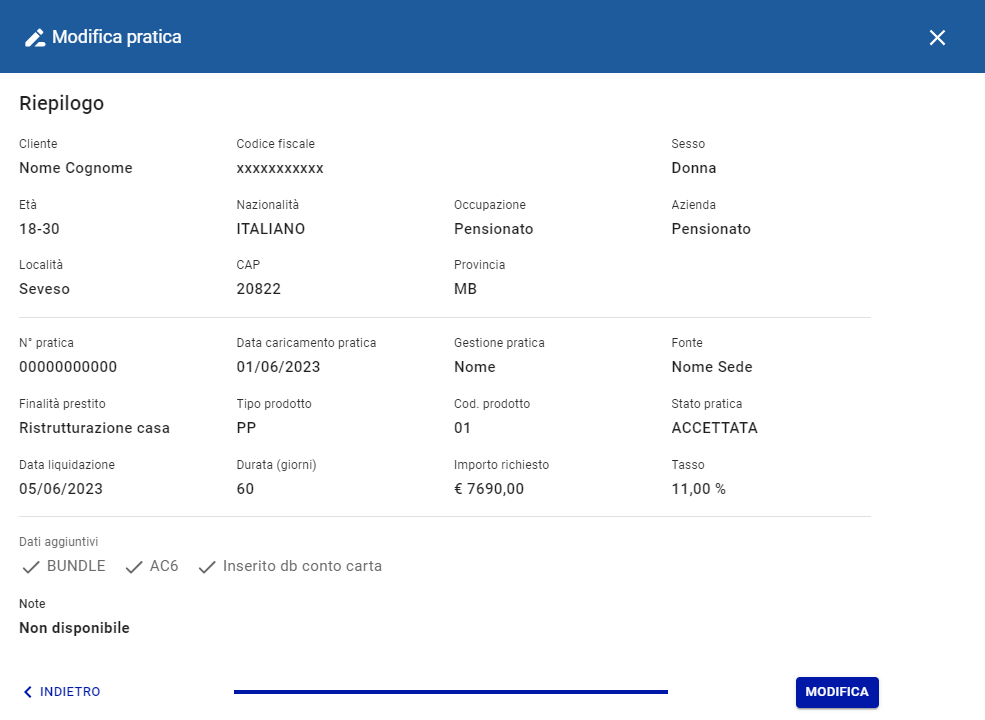Click the back chevron arrow icon

(28, 692)
